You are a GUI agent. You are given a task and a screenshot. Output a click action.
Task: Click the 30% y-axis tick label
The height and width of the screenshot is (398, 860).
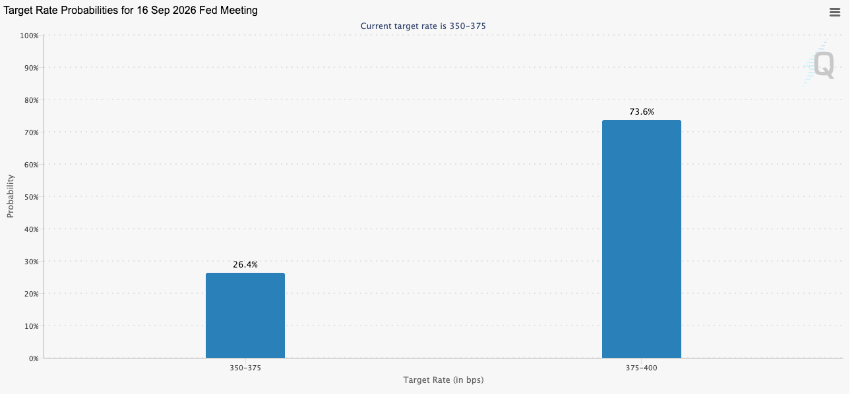coord(31,261)
